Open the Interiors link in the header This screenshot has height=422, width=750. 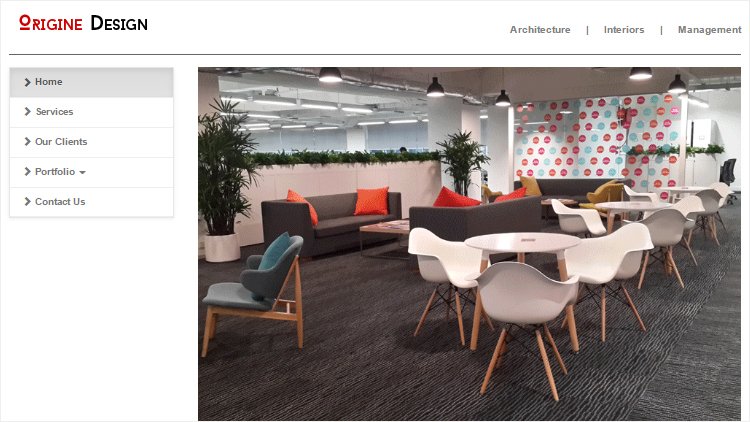pos(624,30)
